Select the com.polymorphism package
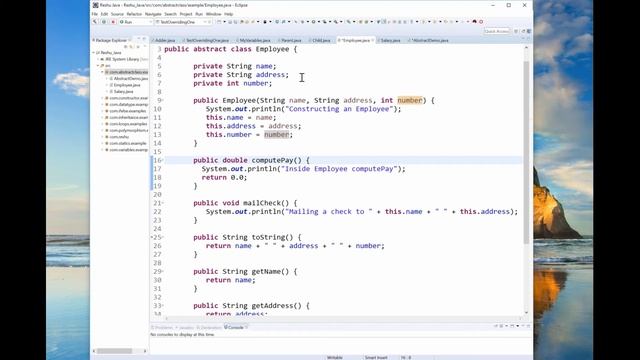Viewport: 640px width, 360px height. (128, 130)
